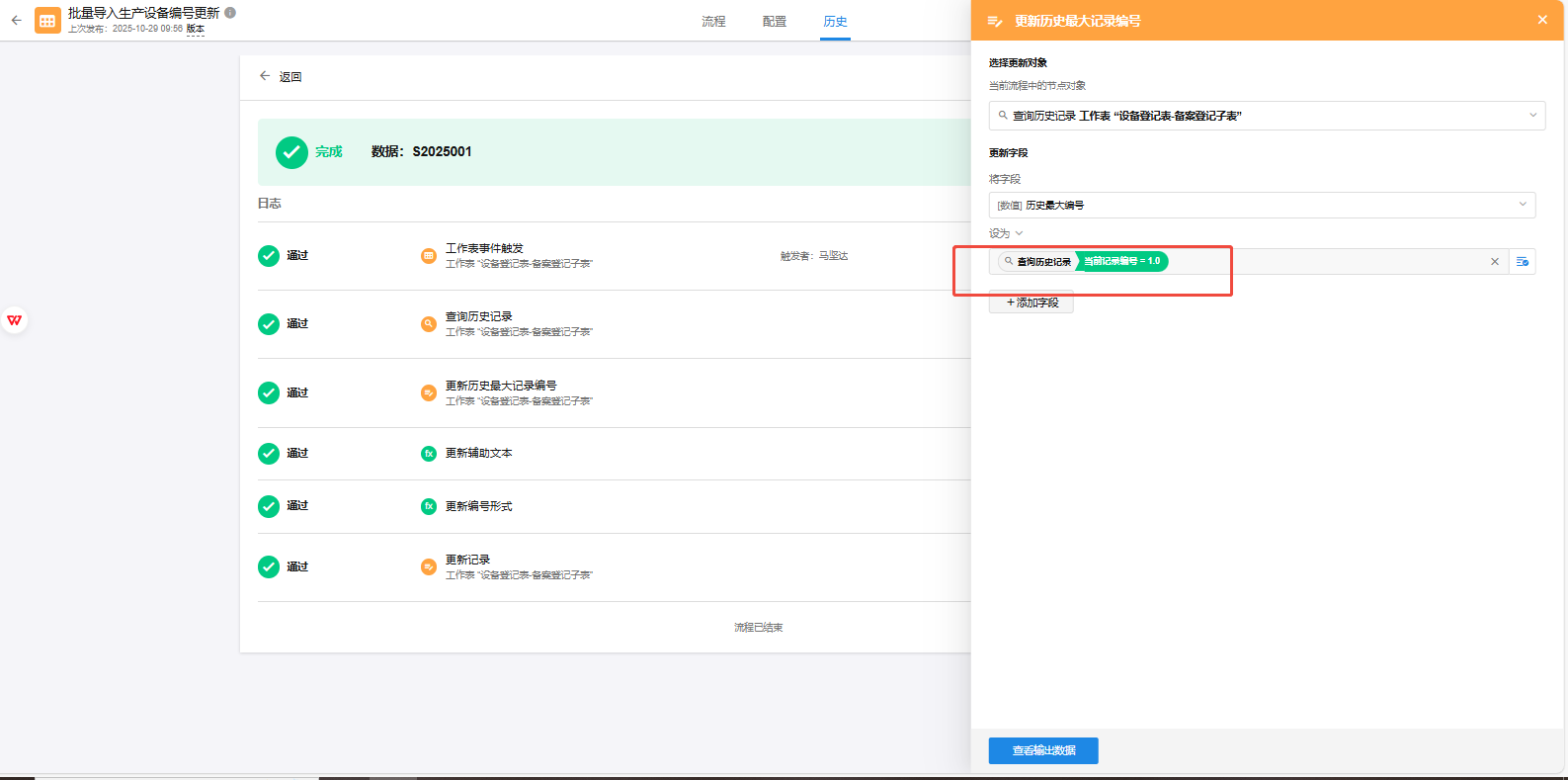1568x780 pixels.
Task: Click the 版本 link under the title
Action: click(x=196, y=30)
